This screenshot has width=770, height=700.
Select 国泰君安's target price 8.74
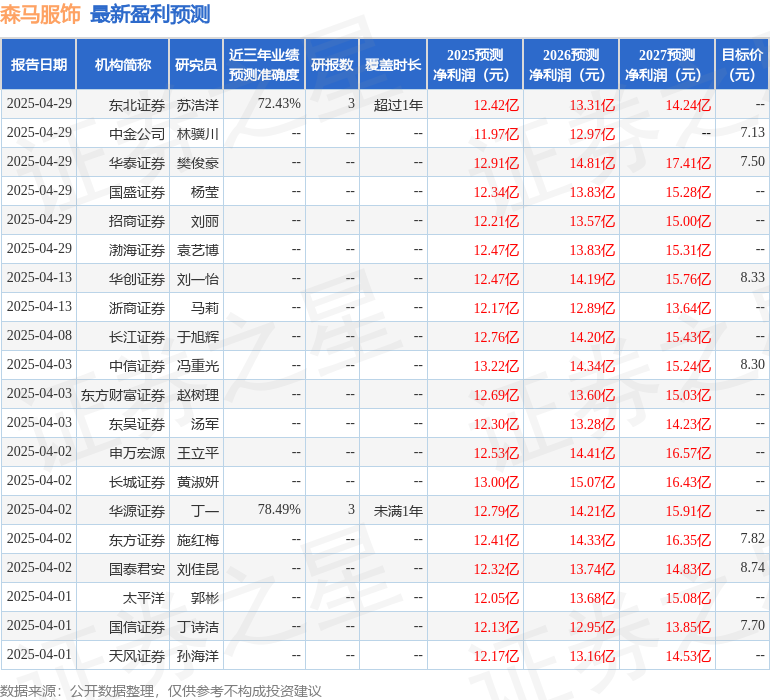click(x=751, y=568)
